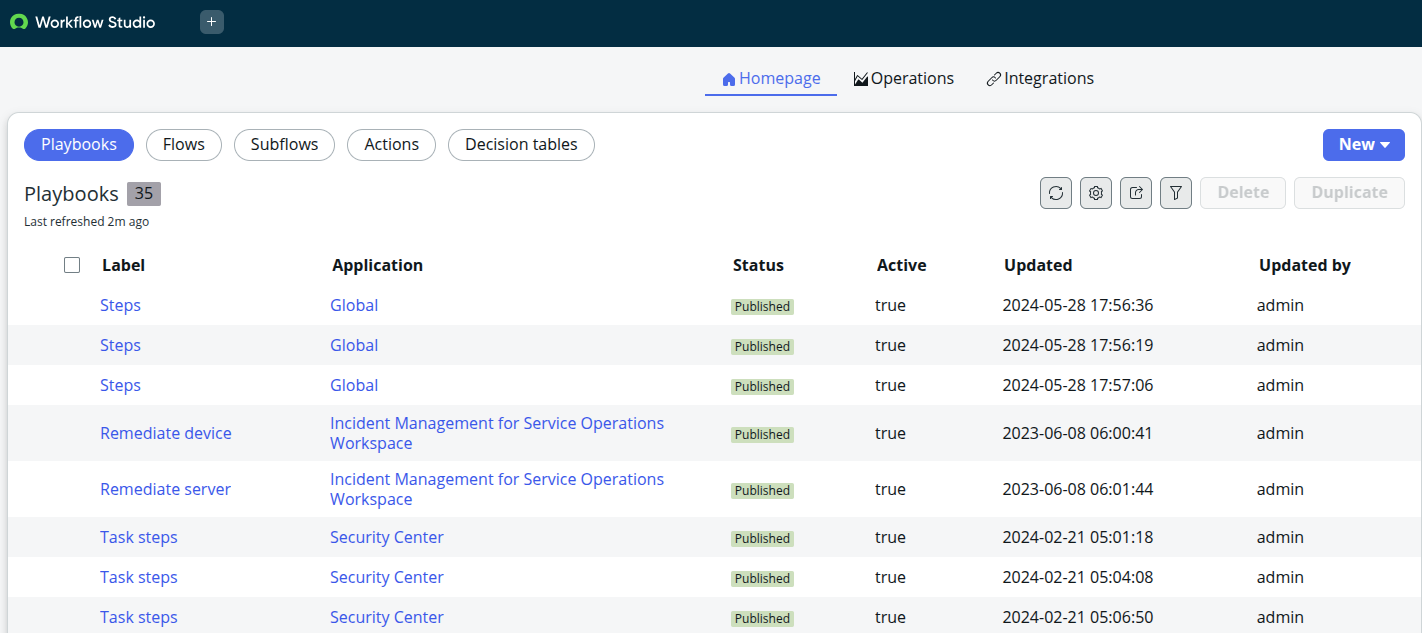Open the Decision tables view

521,144
